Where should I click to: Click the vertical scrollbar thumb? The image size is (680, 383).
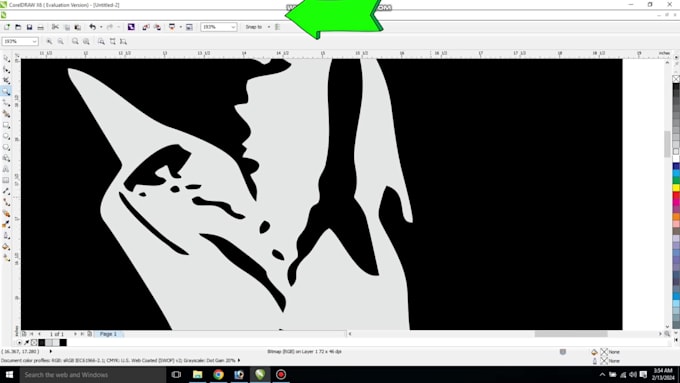pos(667,143)
